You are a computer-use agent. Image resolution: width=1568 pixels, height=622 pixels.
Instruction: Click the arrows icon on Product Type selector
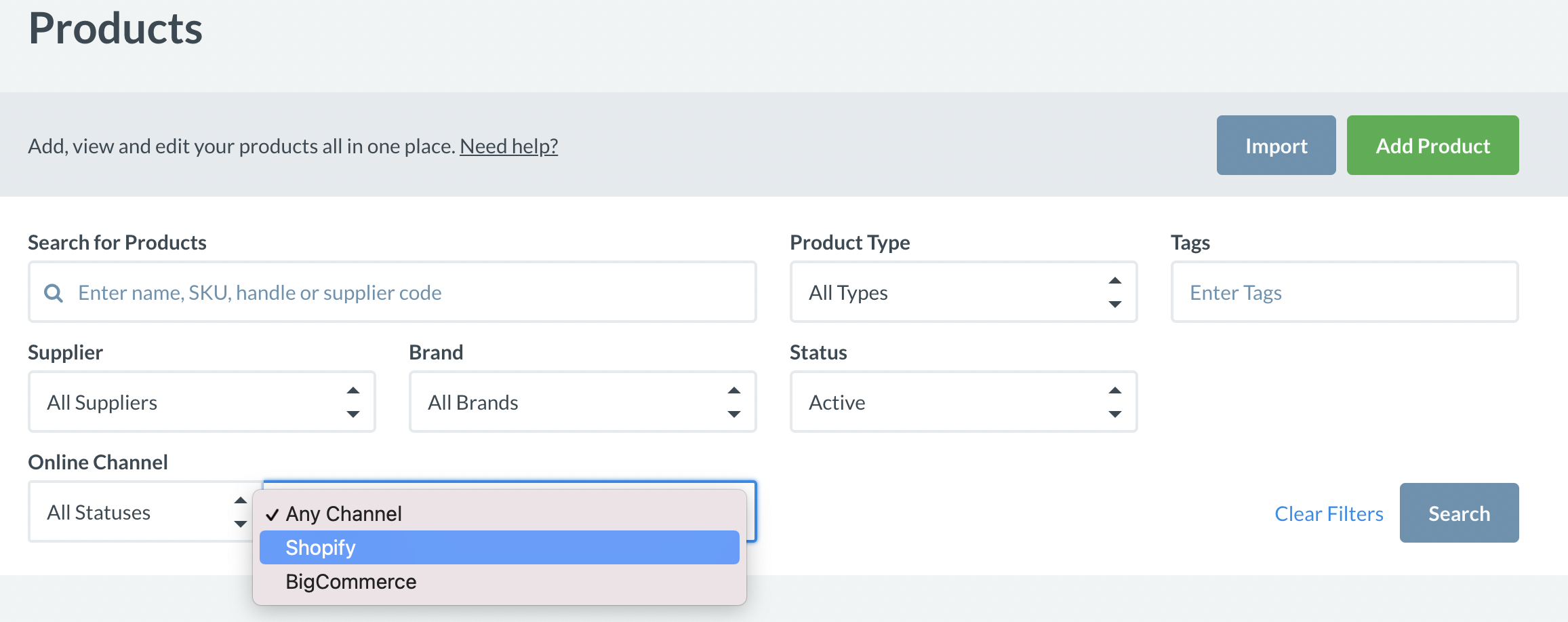click(x=1114, y=292)
